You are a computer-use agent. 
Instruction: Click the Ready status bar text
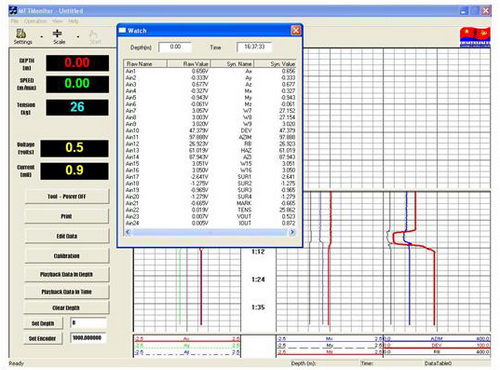coord(16,363)
